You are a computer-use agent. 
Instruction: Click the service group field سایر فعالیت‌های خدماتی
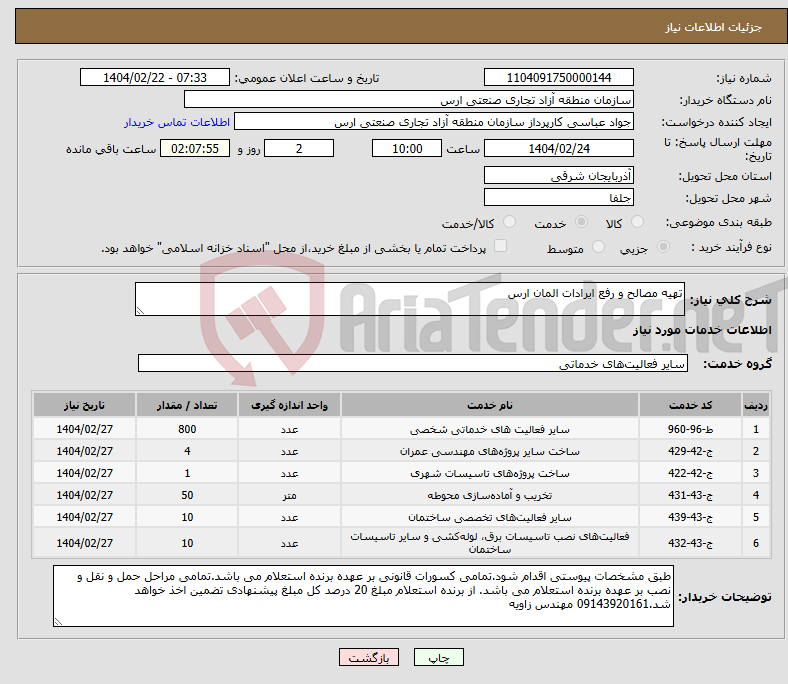[x=413, y=363]
